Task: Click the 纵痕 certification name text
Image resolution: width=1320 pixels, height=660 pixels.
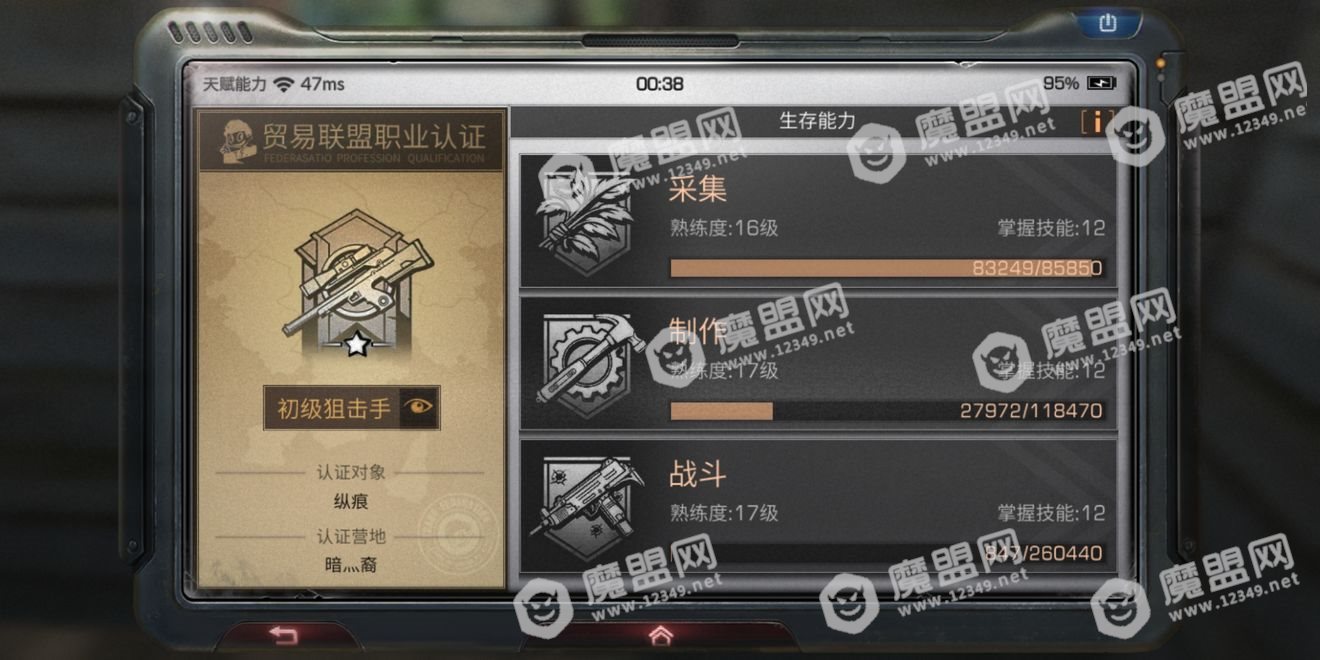Action: (351, 501)
